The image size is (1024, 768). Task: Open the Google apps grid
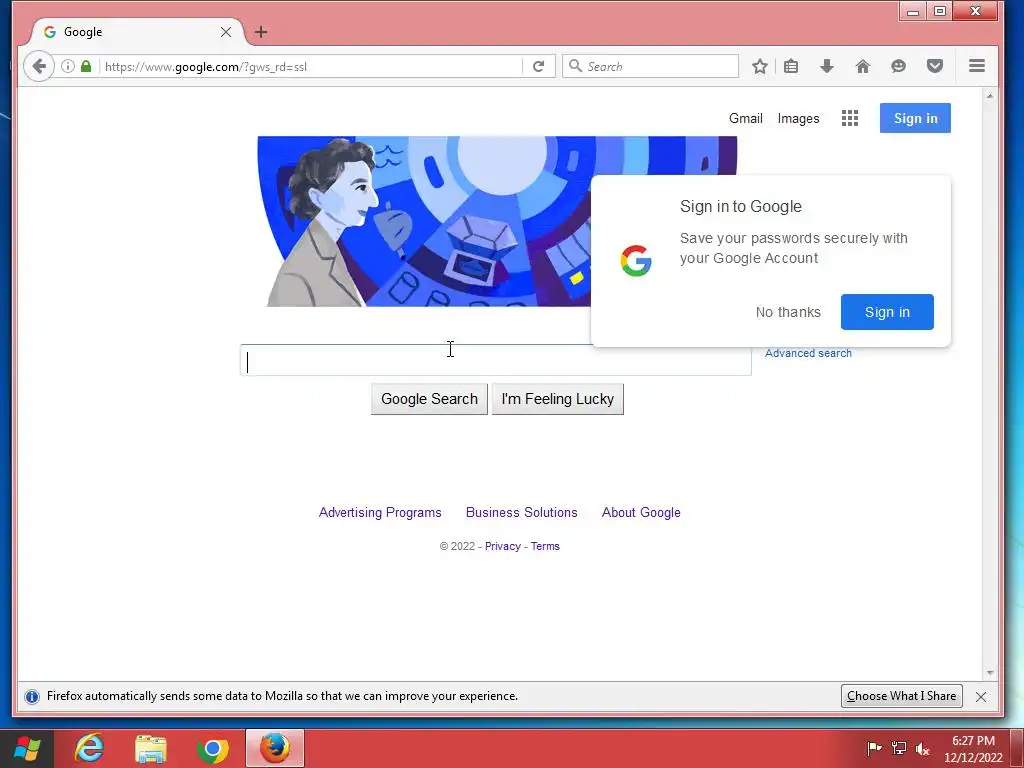(x=850, y=118)
